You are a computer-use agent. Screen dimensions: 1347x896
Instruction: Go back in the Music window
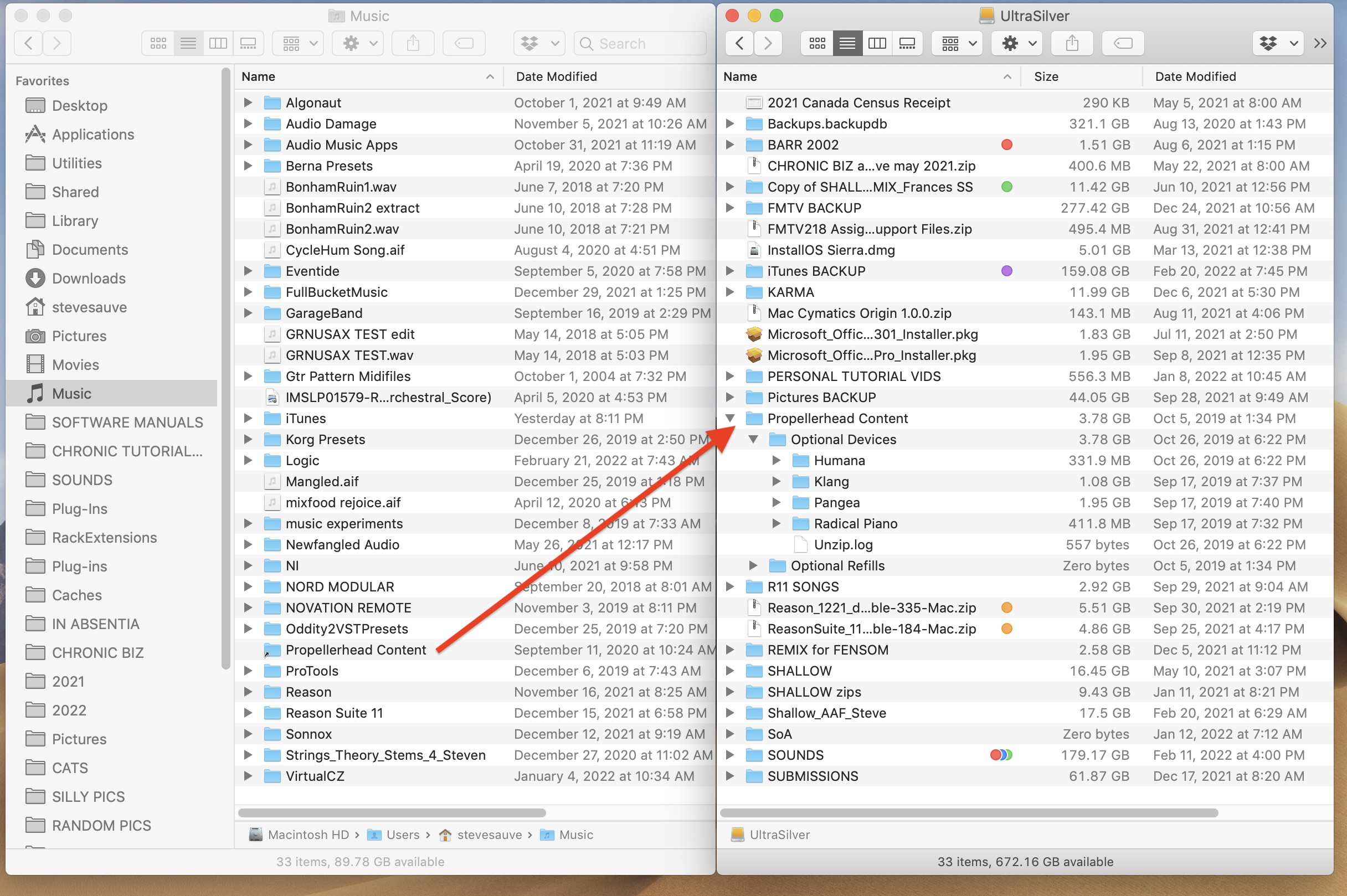tap(29, 43)
